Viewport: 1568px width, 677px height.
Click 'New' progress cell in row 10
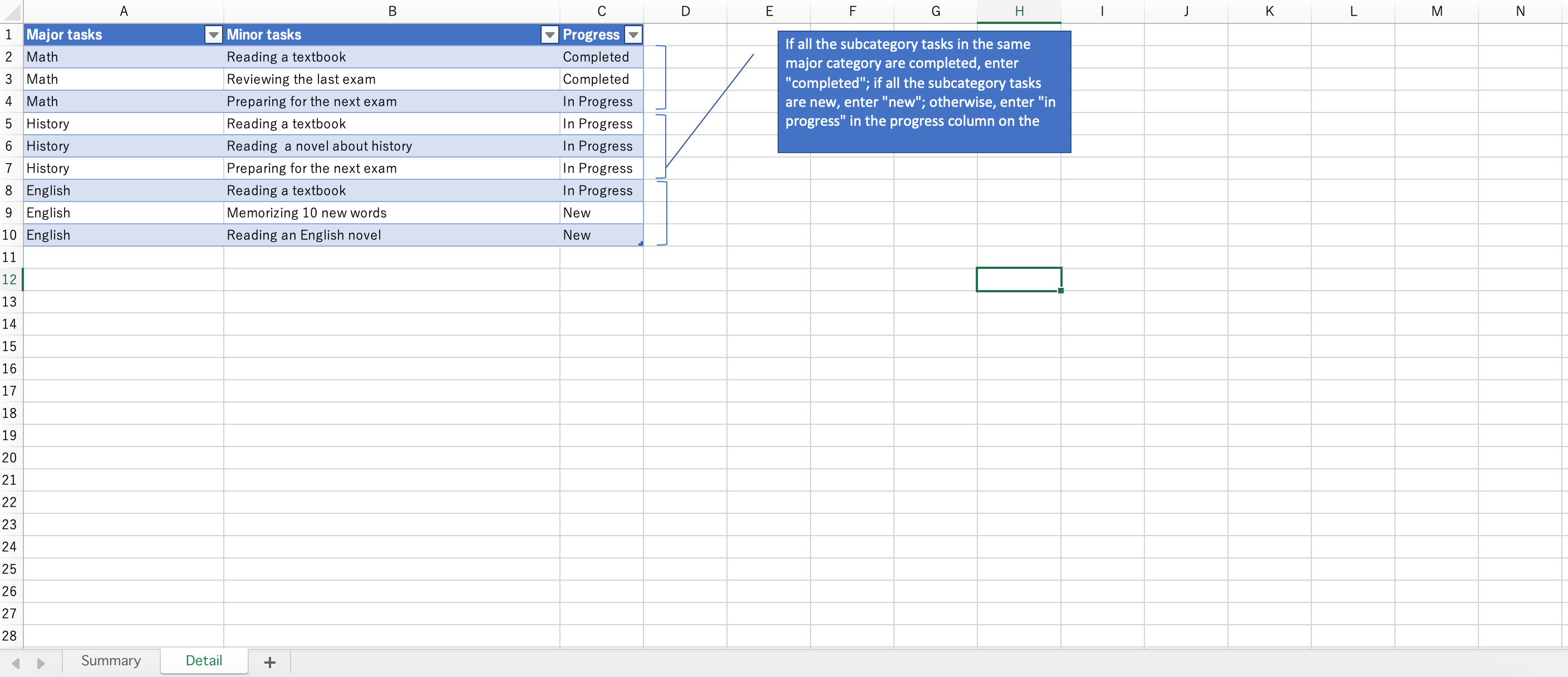[x=601, y=235]
